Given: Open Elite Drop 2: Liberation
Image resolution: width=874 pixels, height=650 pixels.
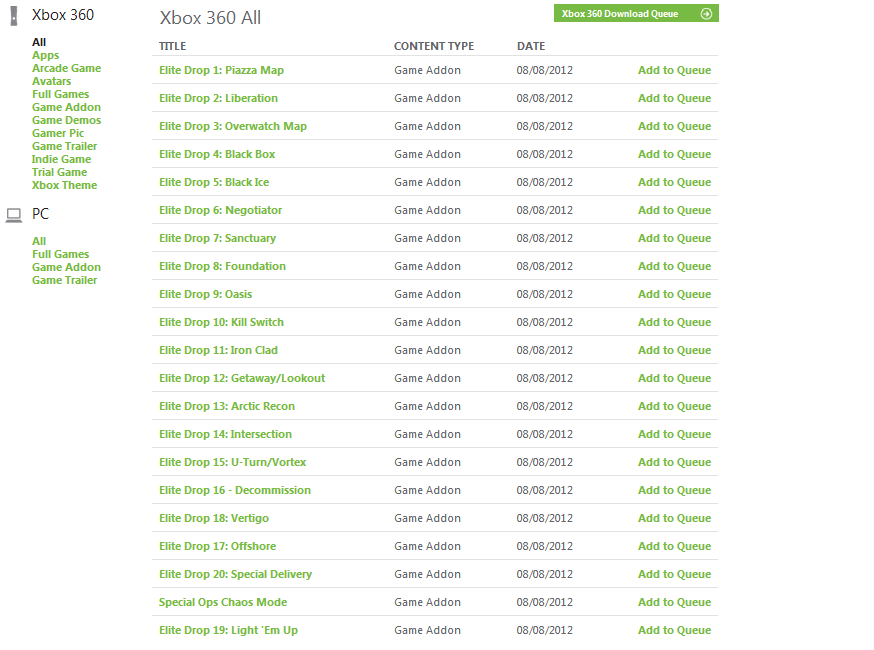Looking at the screenshot, I should tap(218, 98).
